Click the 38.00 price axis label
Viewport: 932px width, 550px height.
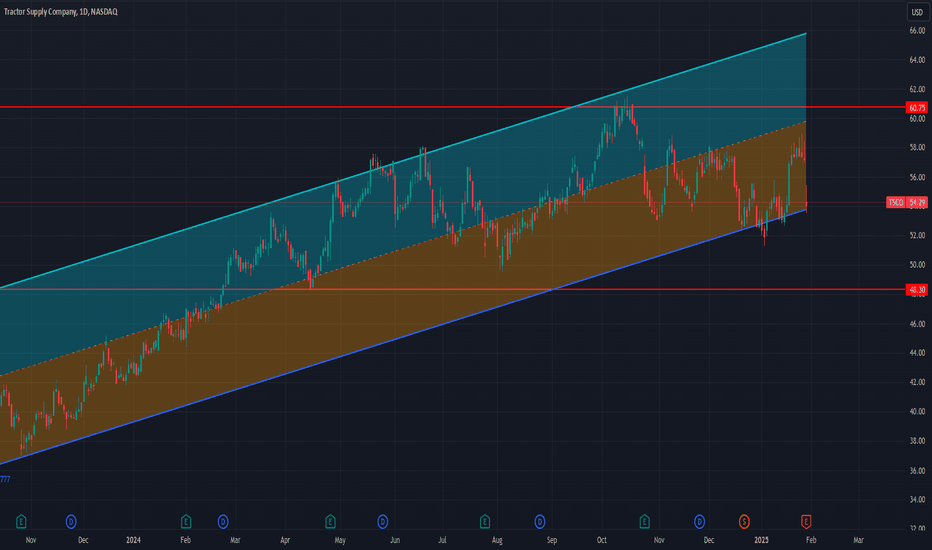(917, 441)
